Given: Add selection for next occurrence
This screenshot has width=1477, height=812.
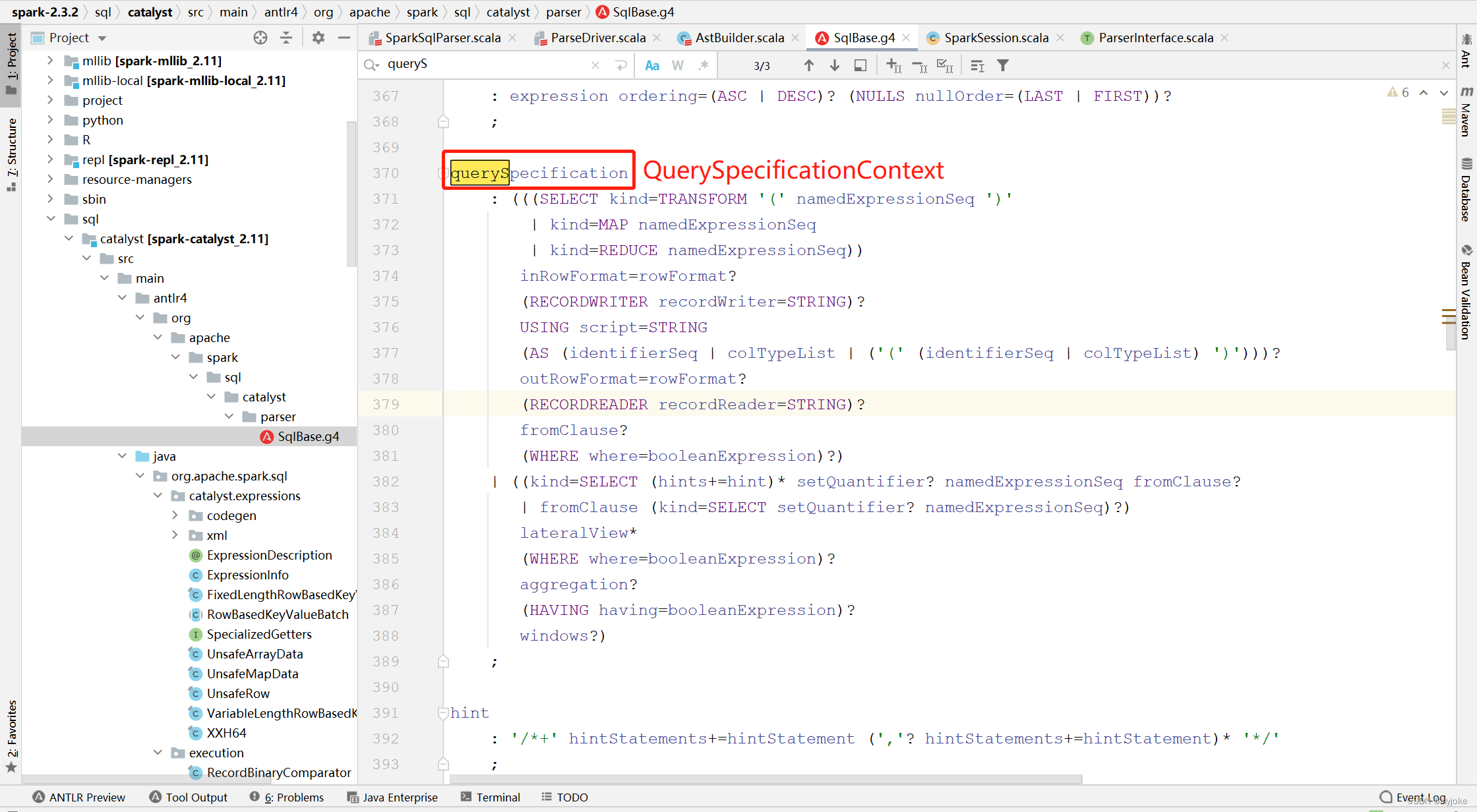Looking at the screenshot, I should (x=894, y=65).
